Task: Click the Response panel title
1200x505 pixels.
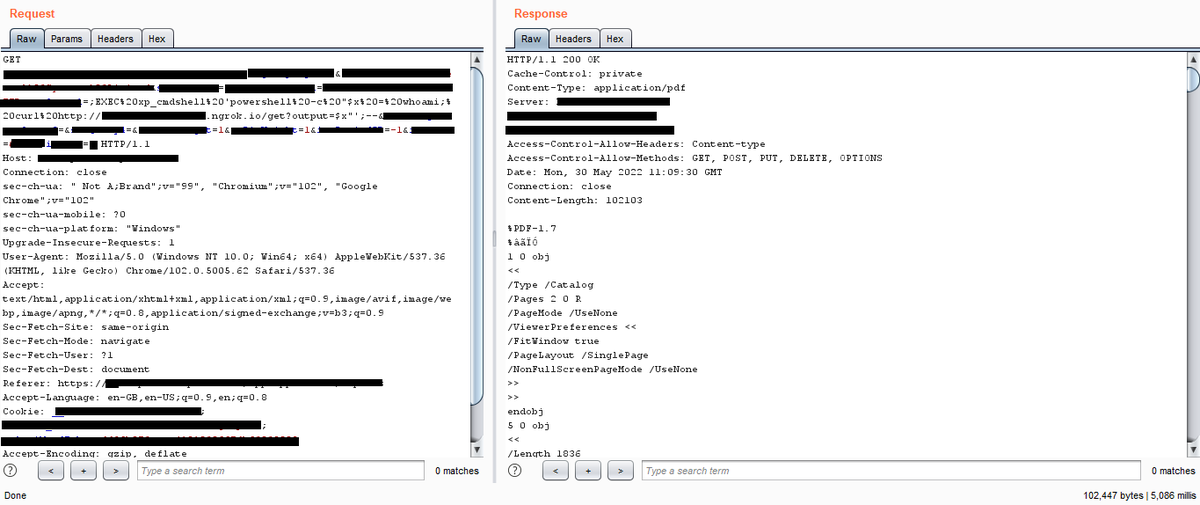Action: pos(540,13)
